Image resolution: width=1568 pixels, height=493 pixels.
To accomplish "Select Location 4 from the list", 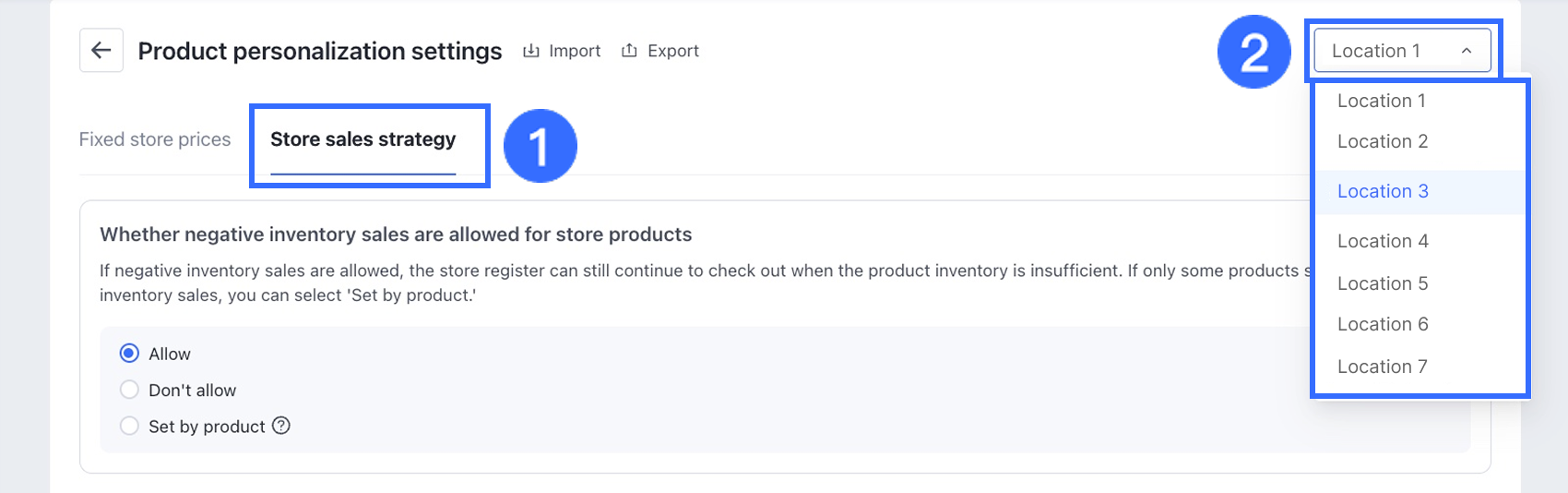I will (1383, 241).
